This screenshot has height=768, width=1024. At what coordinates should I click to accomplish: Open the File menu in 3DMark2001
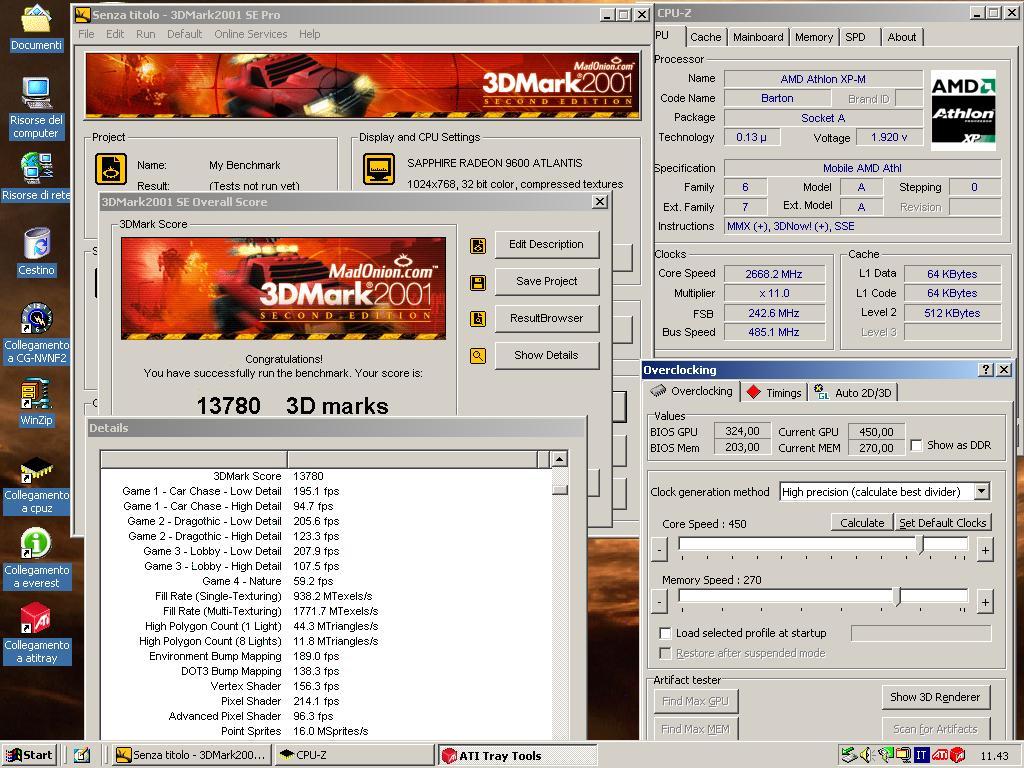86,34
